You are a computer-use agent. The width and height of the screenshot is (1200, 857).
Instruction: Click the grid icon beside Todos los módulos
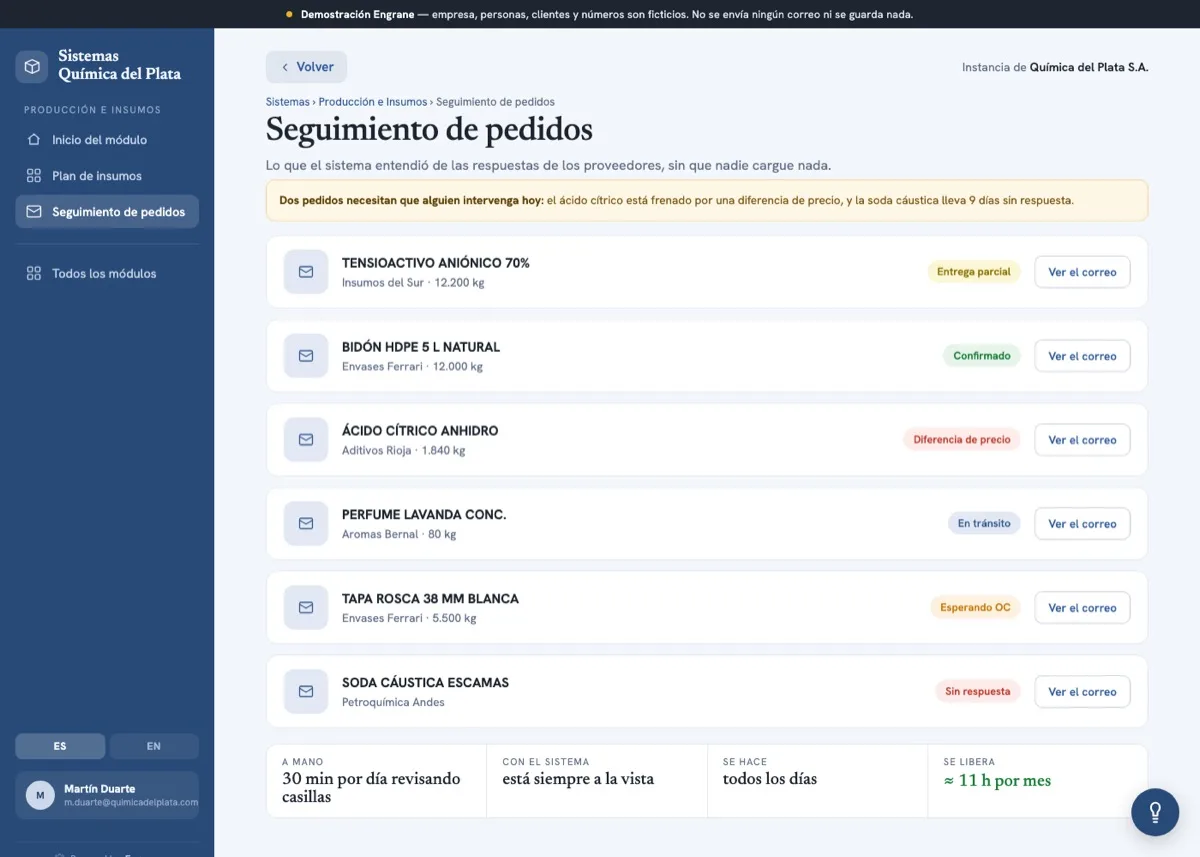34,273
